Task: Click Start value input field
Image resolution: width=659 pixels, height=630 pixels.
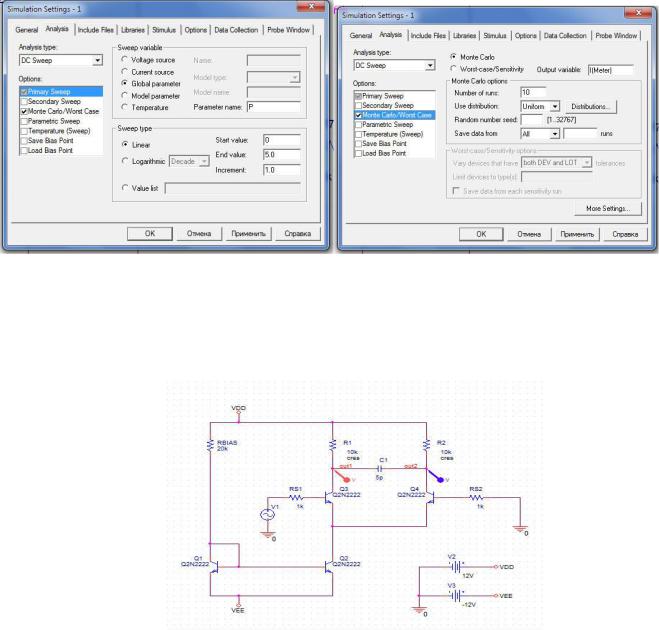Action: (x=282, y=140)
